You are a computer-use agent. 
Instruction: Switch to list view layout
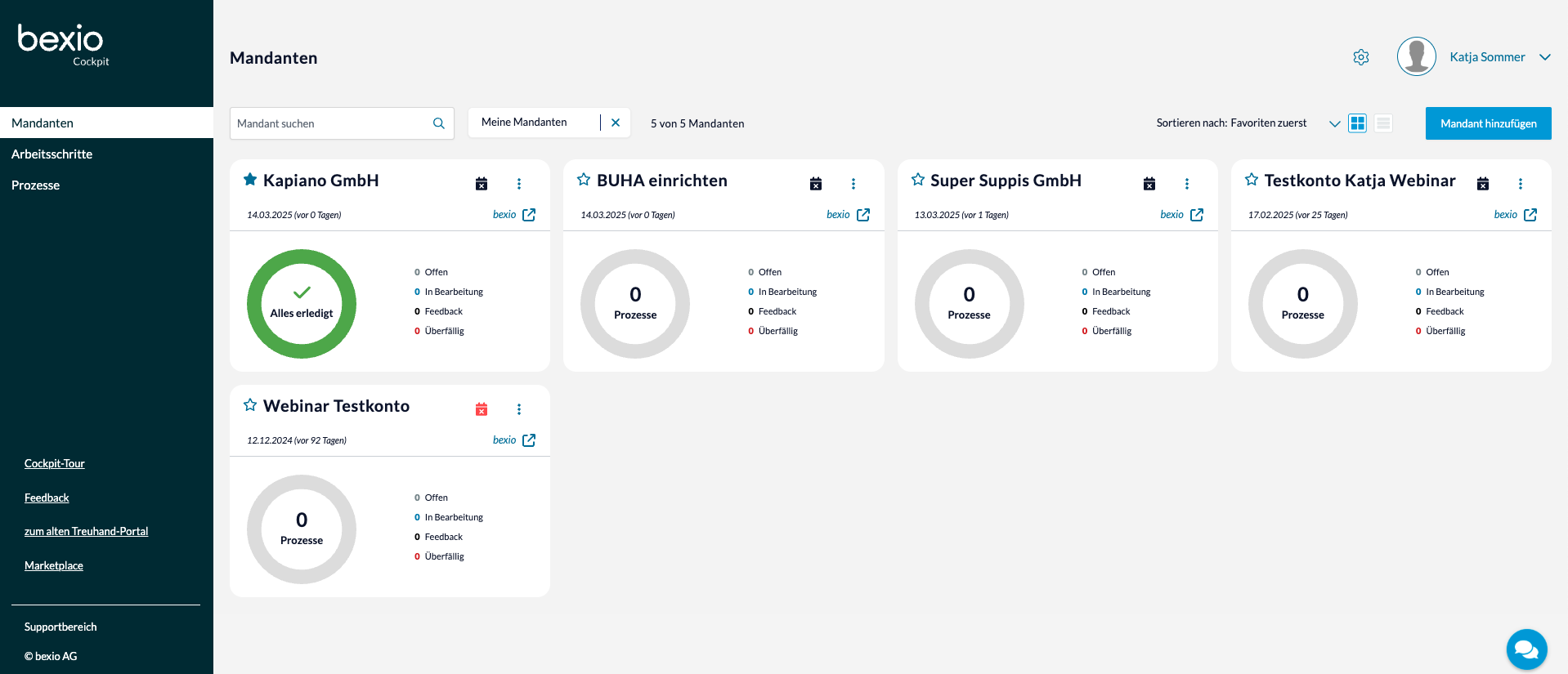pyautogui.click(x=1383, y=123)
